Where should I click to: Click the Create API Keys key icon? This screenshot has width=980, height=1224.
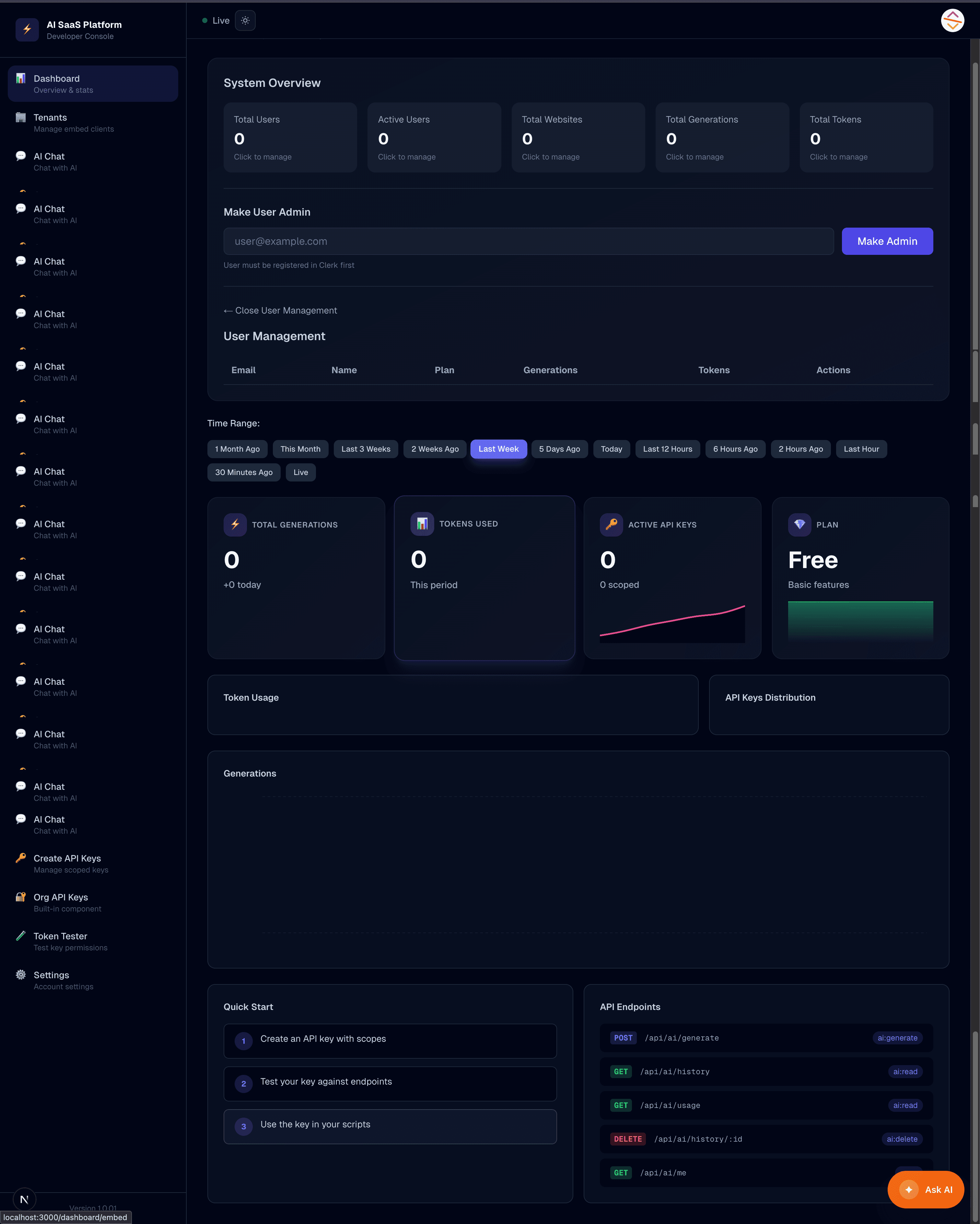tap(21, 858)
